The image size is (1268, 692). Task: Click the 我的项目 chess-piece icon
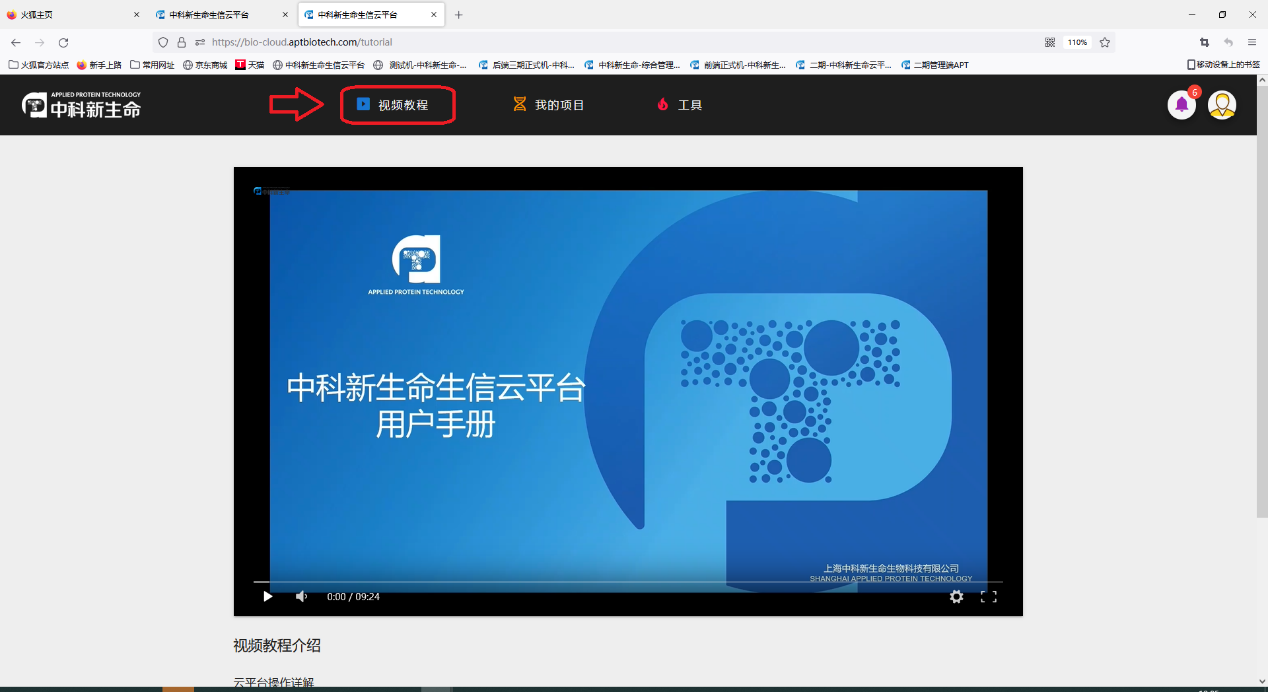518,104
